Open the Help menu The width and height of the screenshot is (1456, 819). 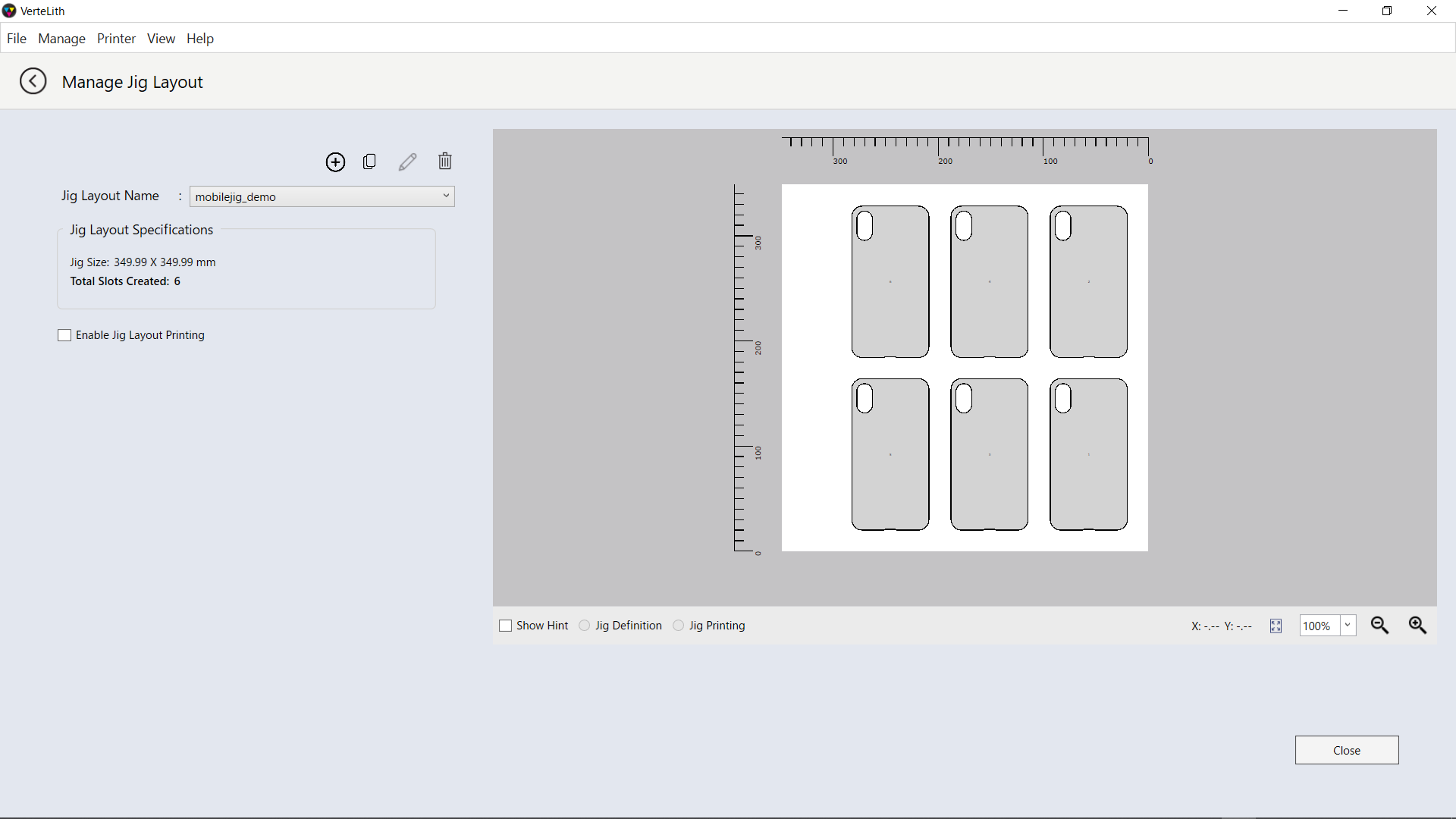[199, 39]
